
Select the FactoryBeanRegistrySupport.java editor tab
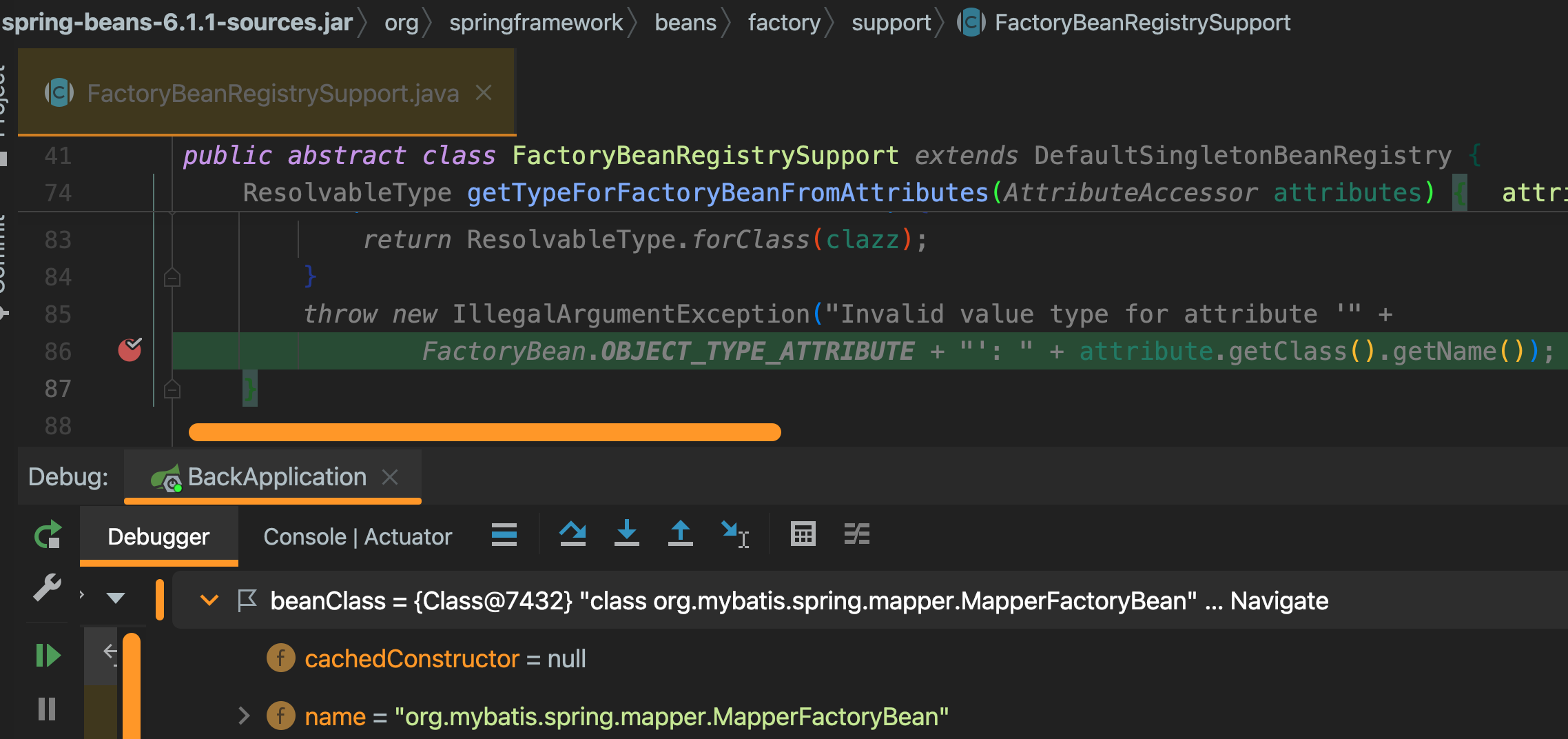pos(272,93)
